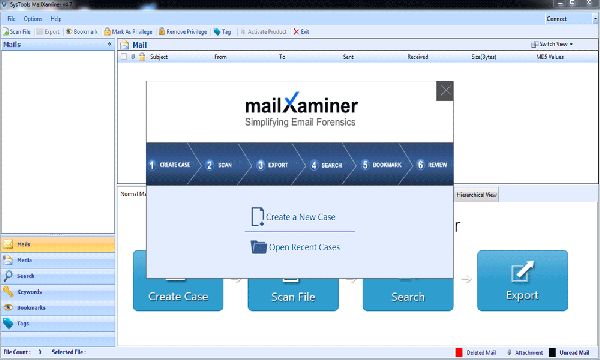This screenshot has height=360, width=600.
Task: Click the Tags sidebar icon
Action: coord(8,324)
